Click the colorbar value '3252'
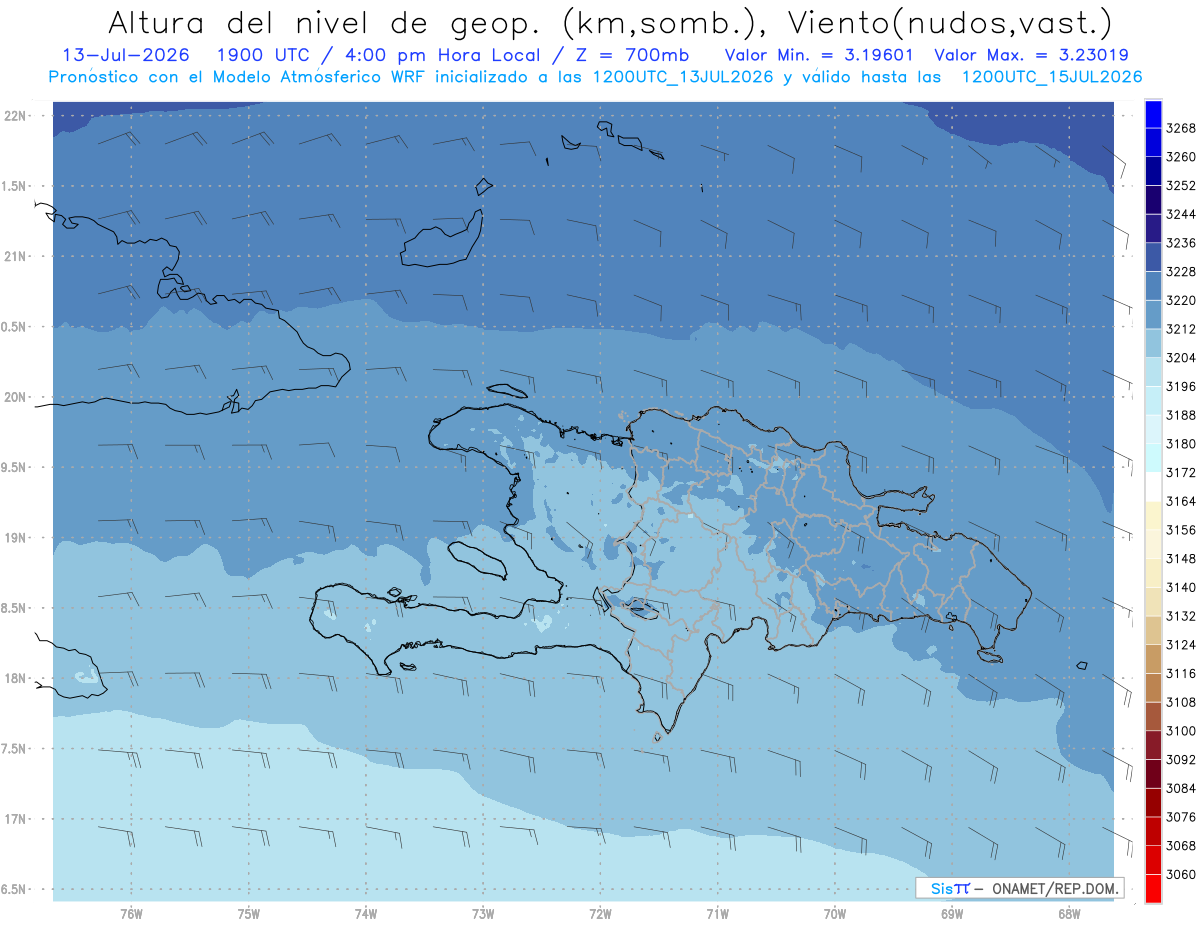The image size is (1200, 927). [x=1181, y=186]
